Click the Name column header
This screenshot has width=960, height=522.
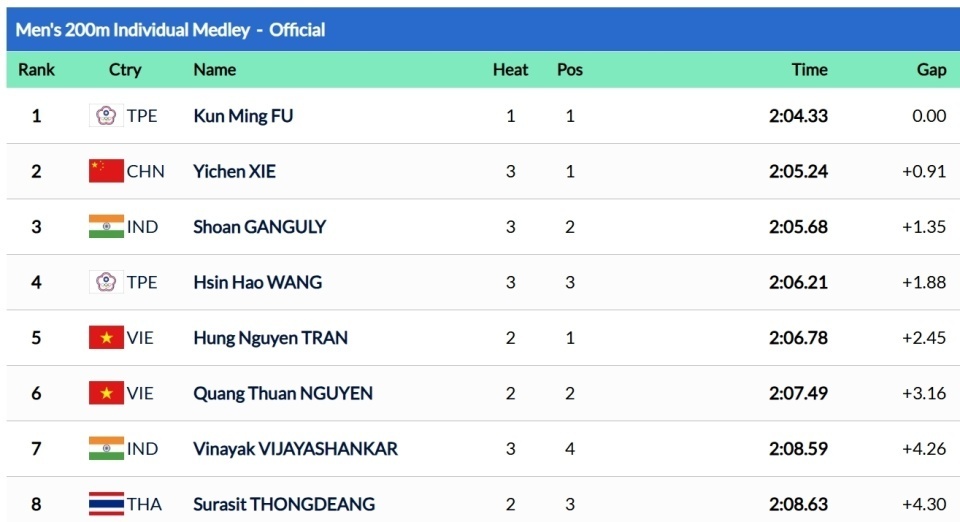[214, 70]
